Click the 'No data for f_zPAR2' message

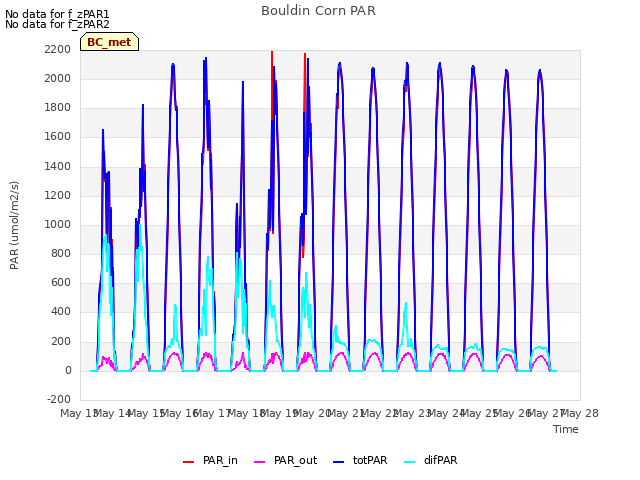(57, 24)
